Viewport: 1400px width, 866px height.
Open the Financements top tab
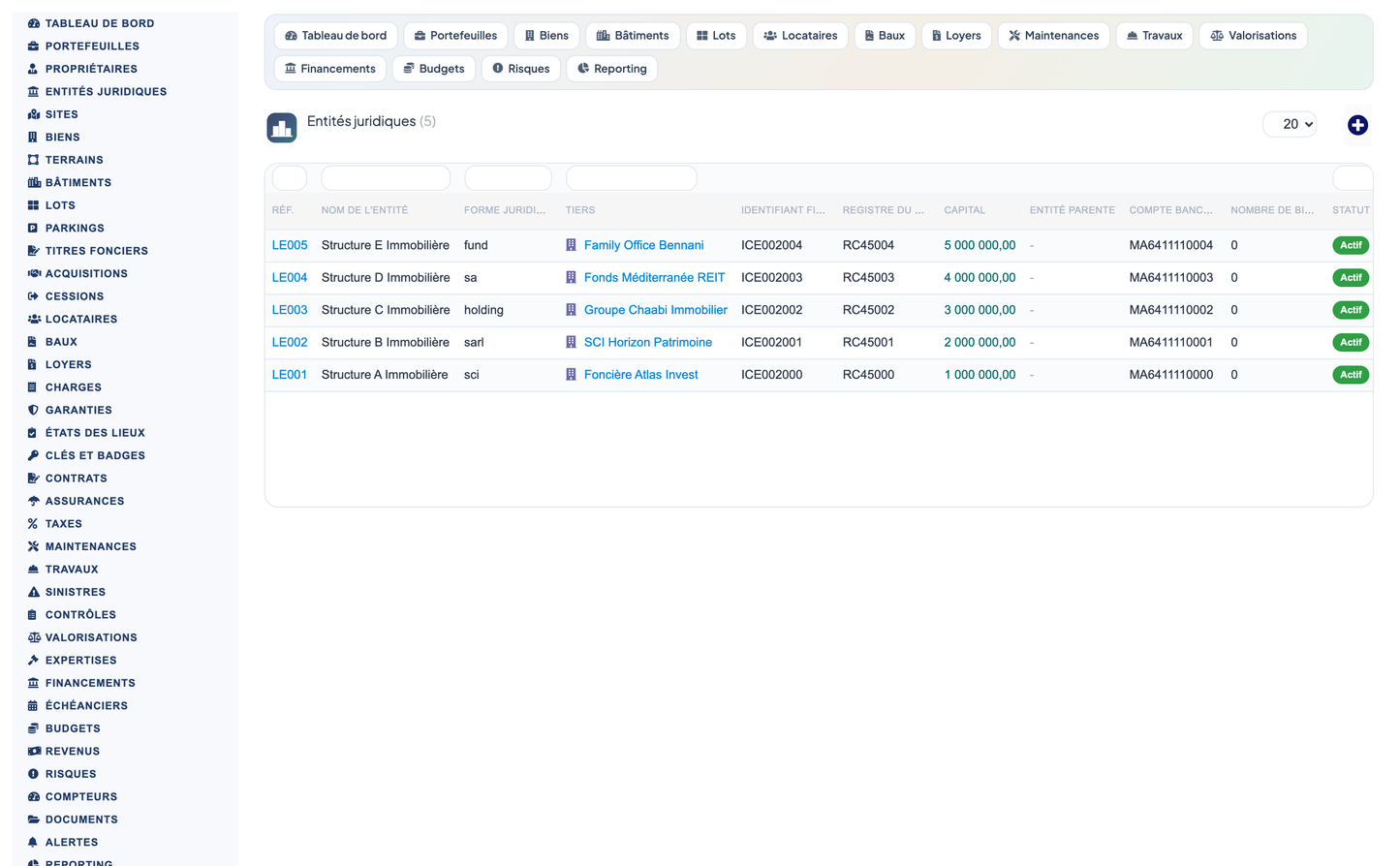click(330, 69)
